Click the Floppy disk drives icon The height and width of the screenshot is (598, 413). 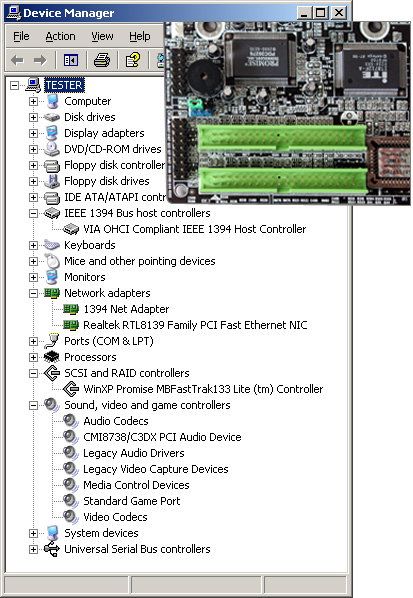pos(52,181)
